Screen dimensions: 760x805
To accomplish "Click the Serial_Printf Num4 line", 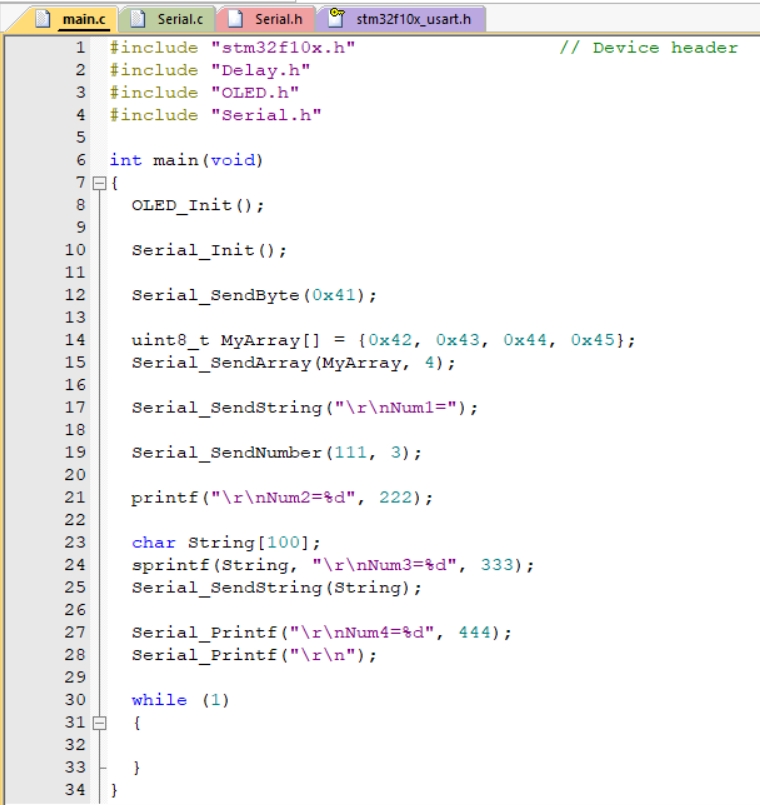I will [321, 632].
